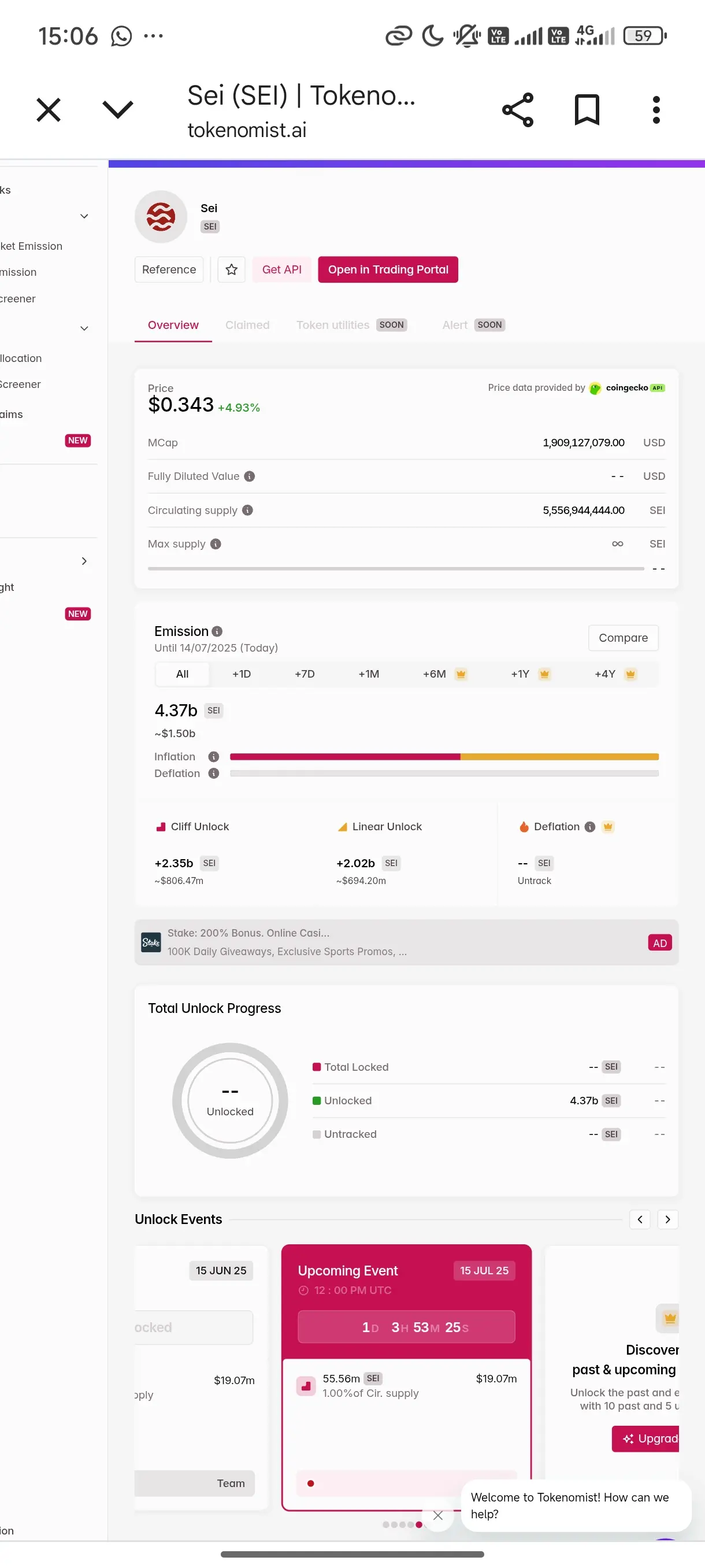Show Deflation card info icon
The width and height of the screenshot is (705, 1568).
point(589,827)
